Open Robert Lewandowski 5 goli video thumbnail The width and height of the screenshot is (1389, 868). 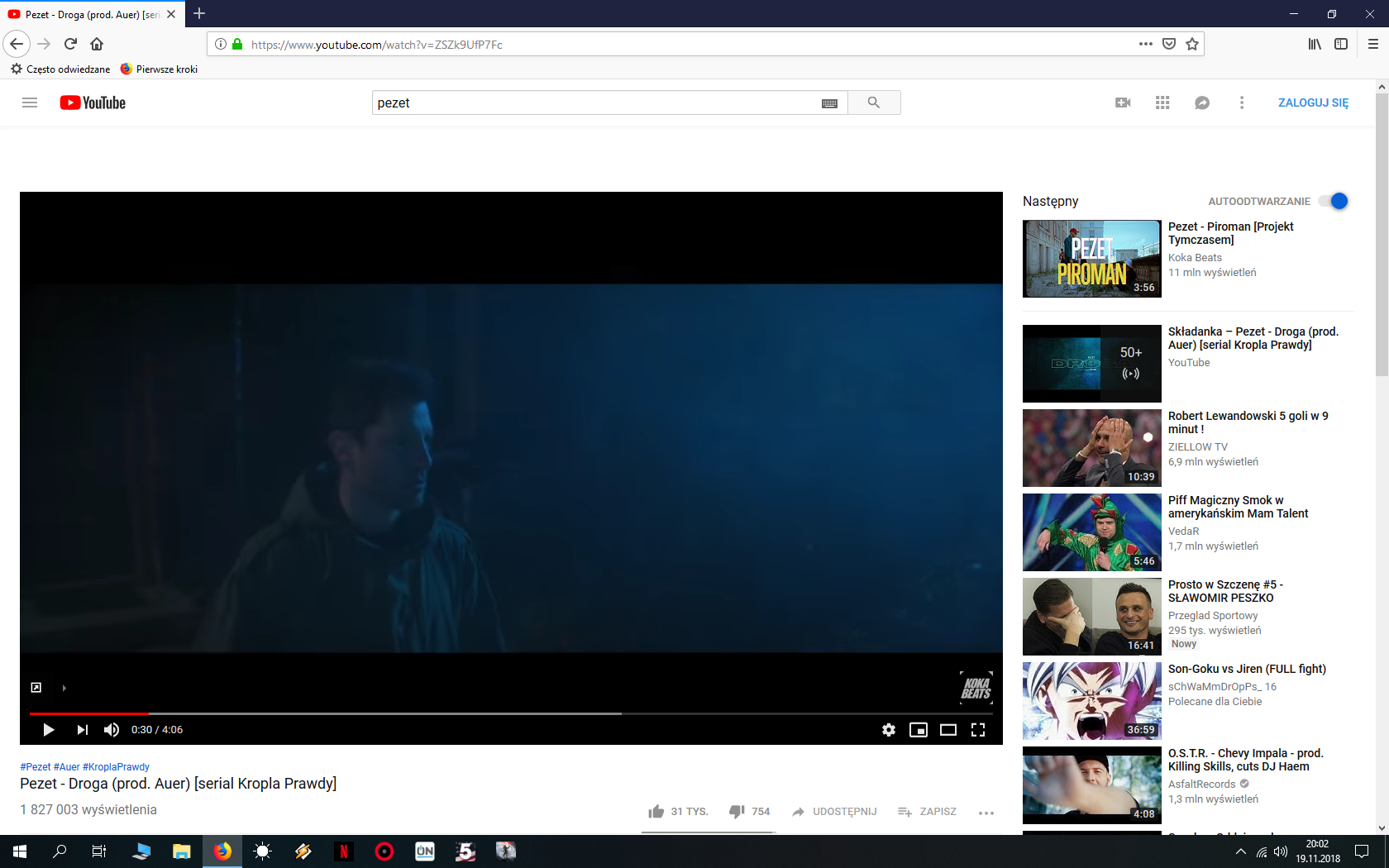[1091, 448]
